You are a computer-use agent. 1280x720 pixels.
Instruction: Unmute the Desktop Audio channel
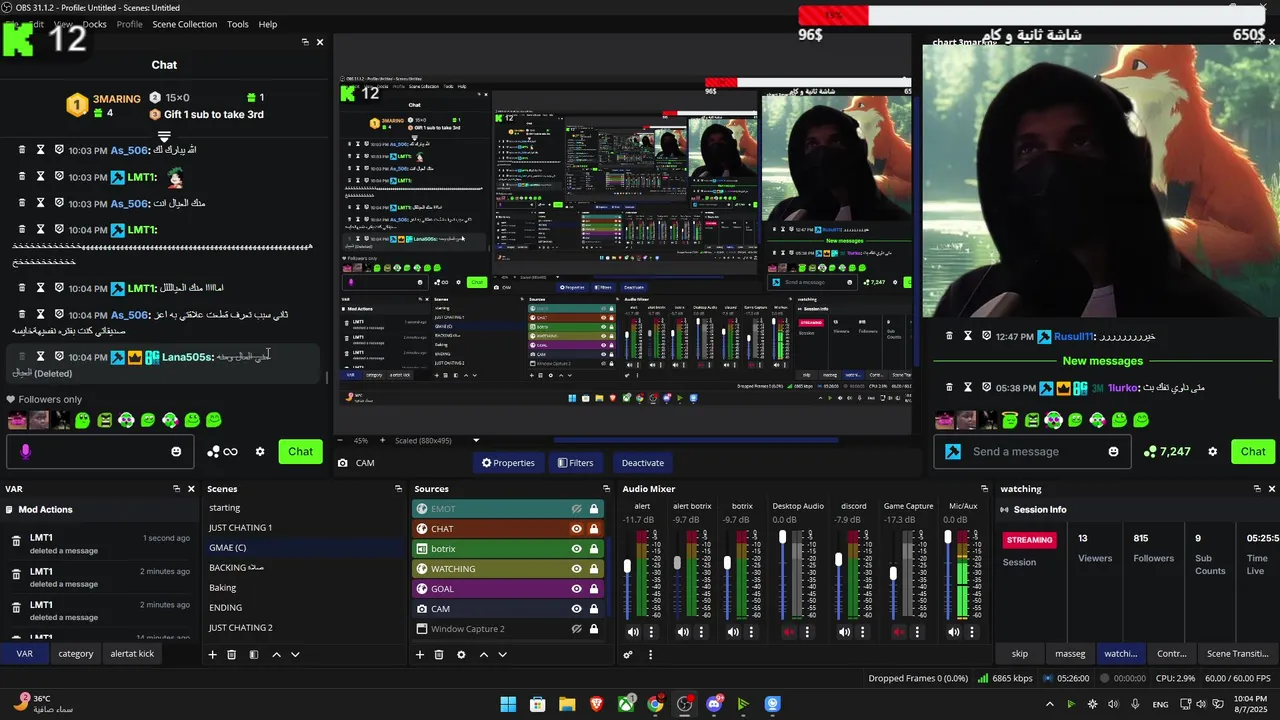789,632
